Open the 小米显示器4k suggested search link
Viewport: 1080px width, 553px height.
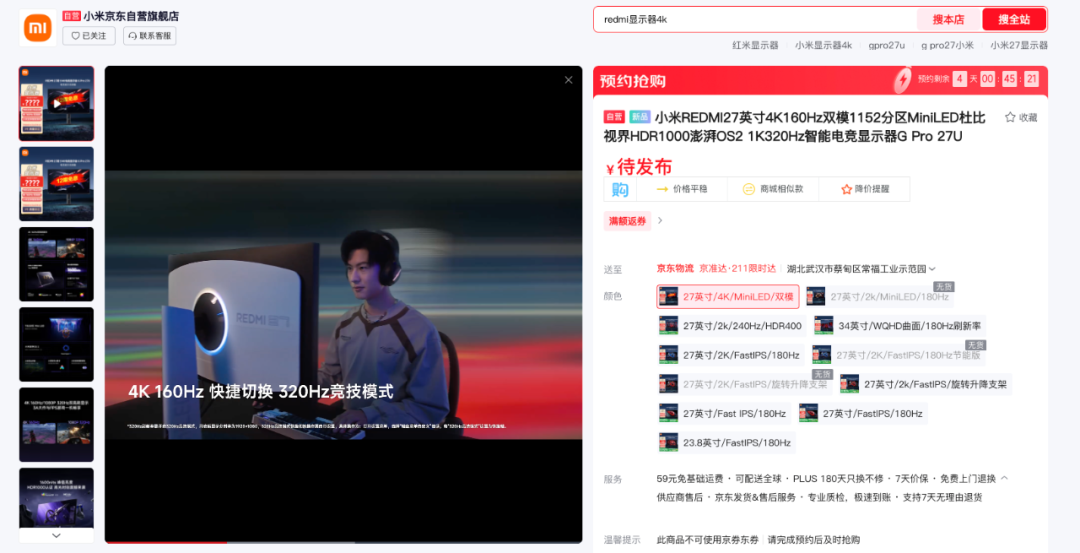[823, 45]
